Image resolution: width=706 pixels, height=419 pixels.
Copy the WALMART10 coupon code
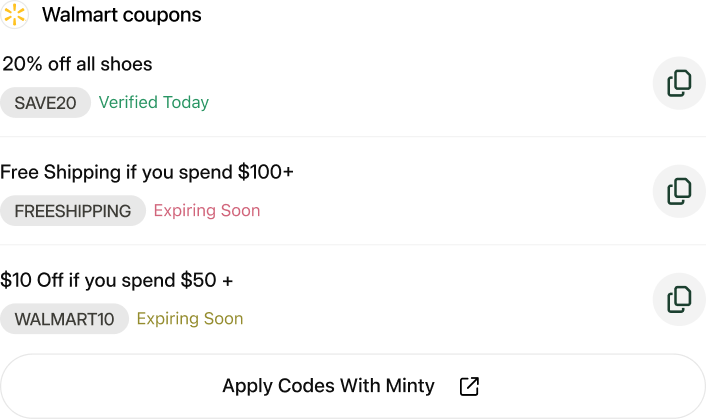tap(679, 298)
